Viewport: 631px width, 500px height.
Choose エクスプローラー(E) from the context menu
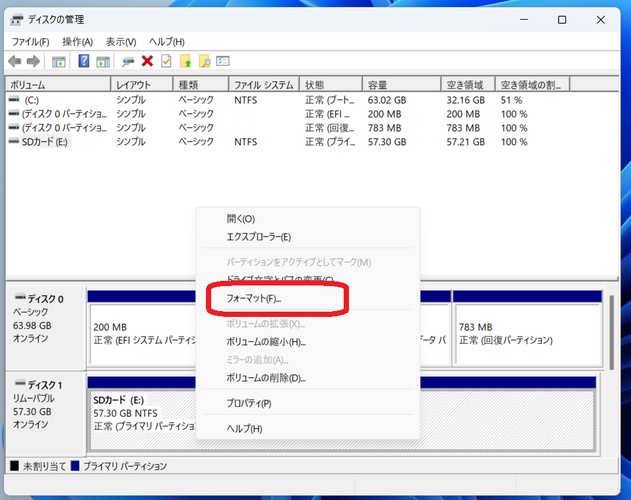pyautogui.click(x=308, y=237)
